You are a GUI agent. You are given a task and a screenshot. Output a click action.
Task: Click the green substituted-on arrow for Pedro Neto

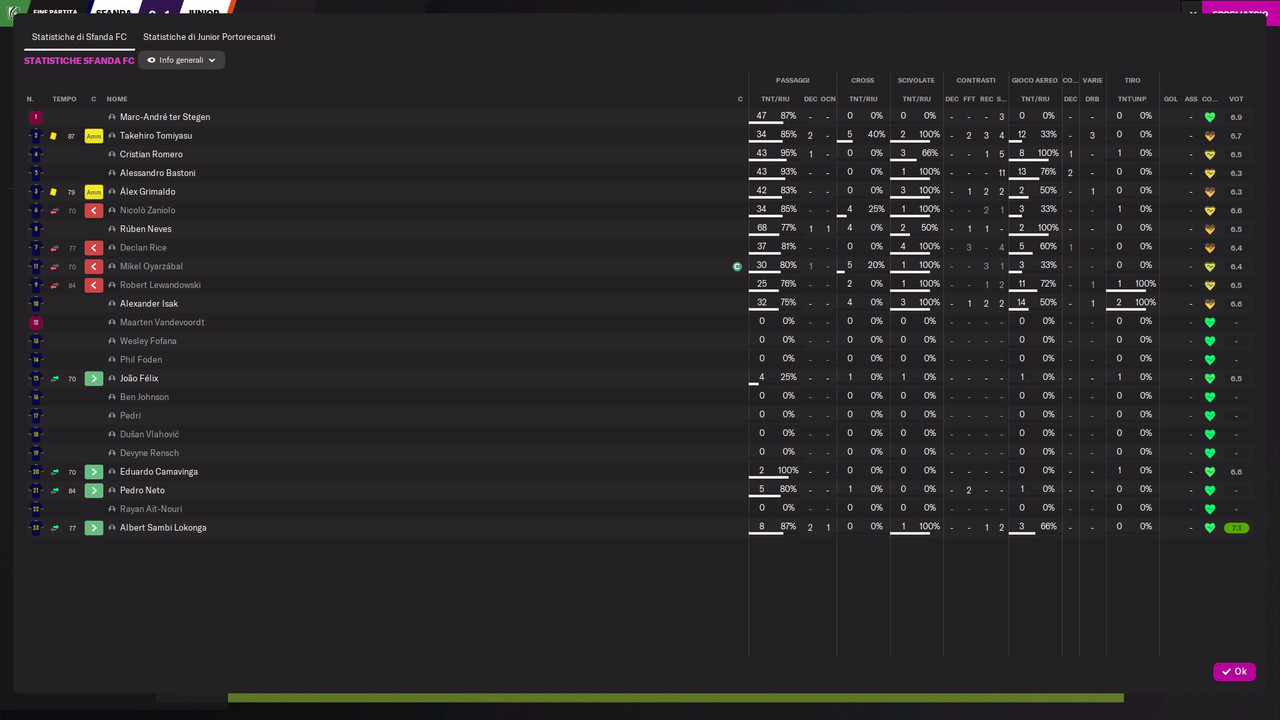click(94, 491)
